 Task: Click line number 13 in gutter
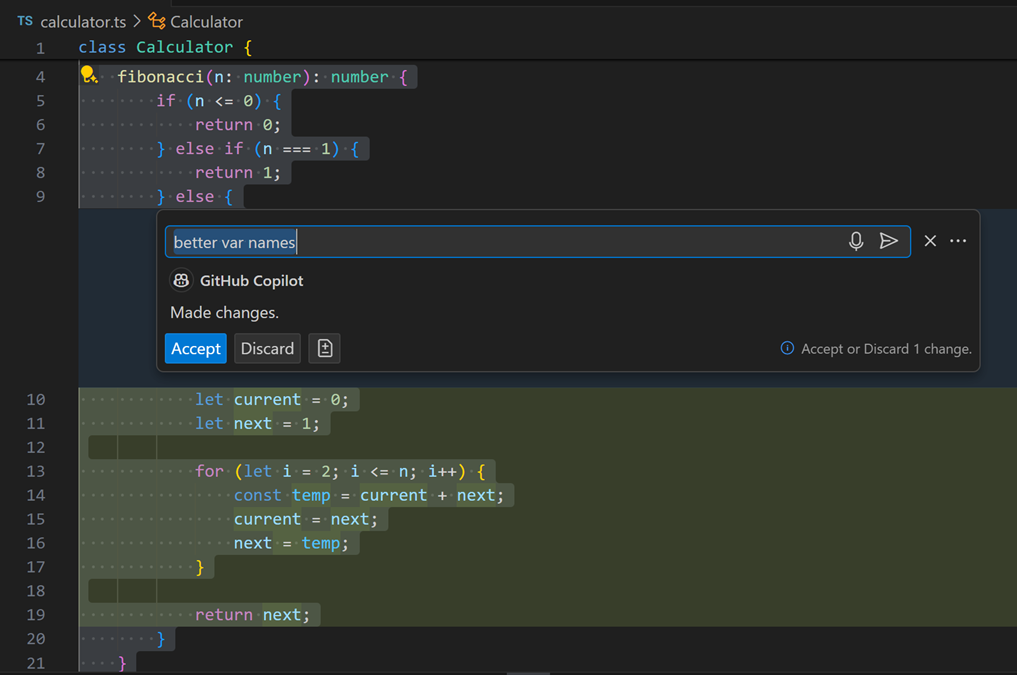click(x=36, y=471)
